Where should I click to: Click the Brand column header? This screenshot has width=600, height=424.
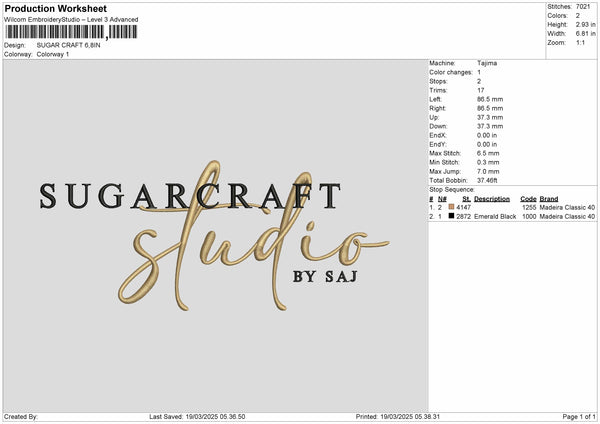pyautogui.click(x=549, y=198)
